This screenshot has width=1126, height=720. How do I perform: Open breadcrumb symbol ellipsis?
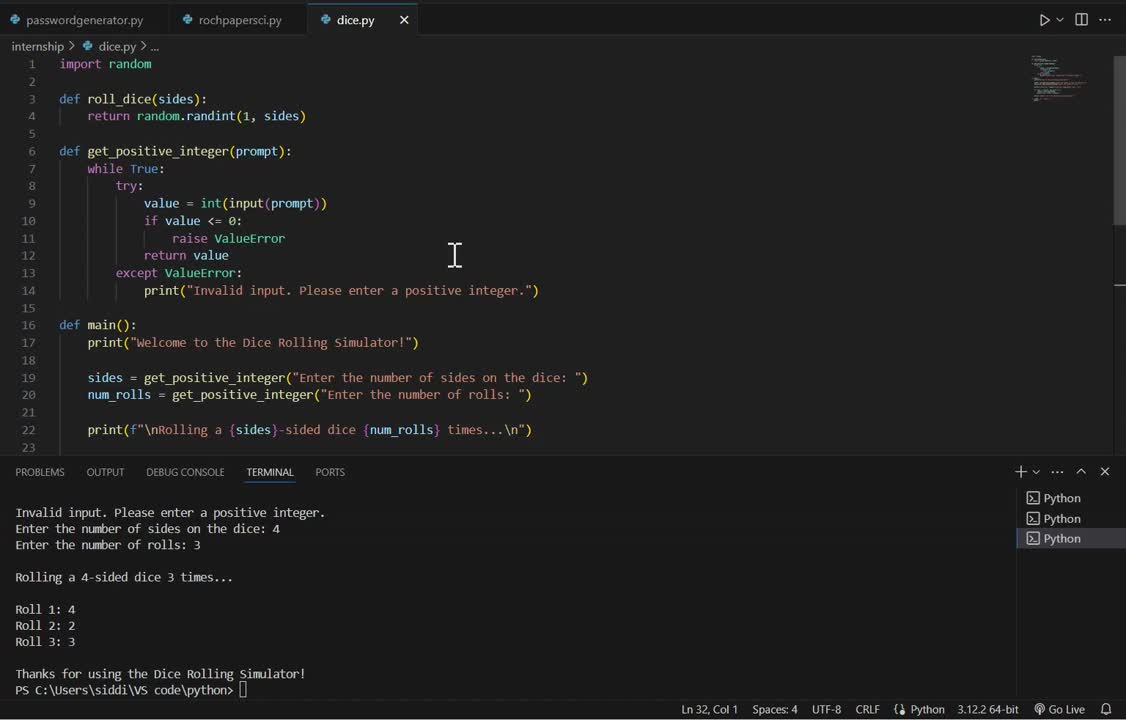click(154, 46)
